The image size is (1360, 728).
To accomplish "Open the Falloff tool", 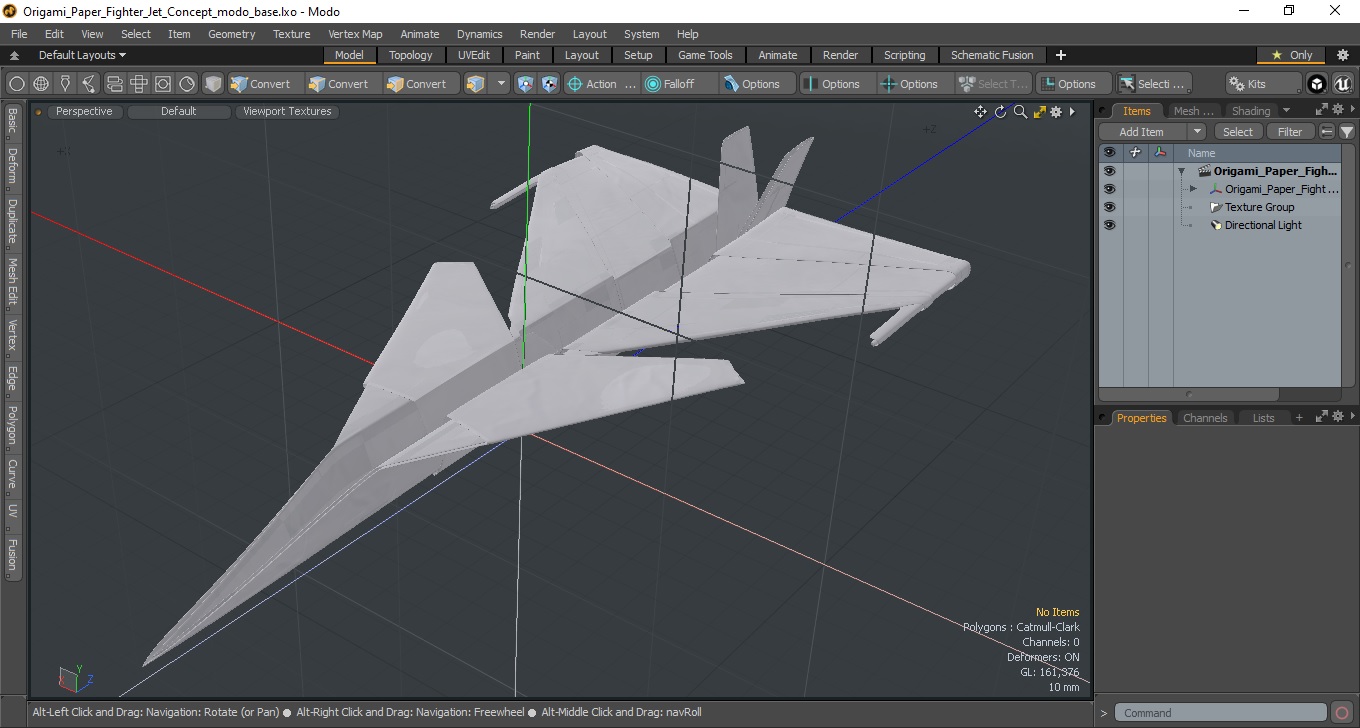I will pyautogui.click(x=679, y=84).
